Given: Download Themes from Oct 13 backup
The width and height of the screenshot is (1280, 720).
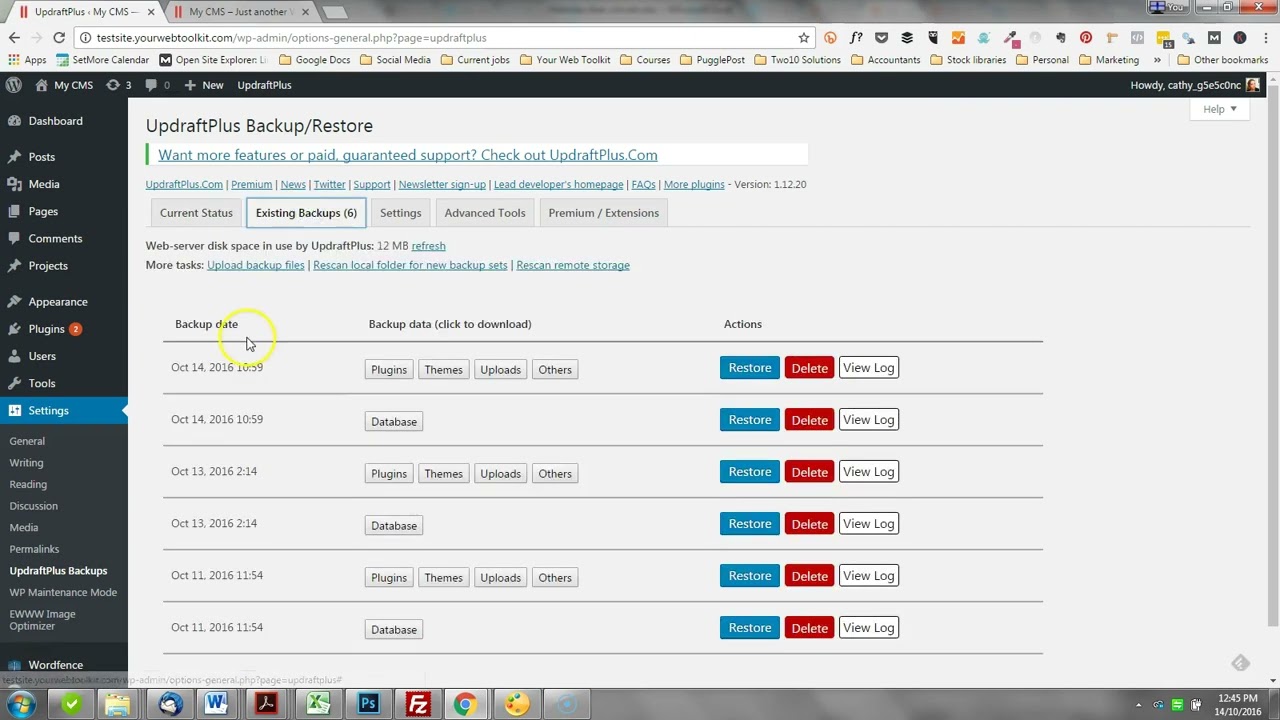Looking at the screenshot, I should (443, 474).
